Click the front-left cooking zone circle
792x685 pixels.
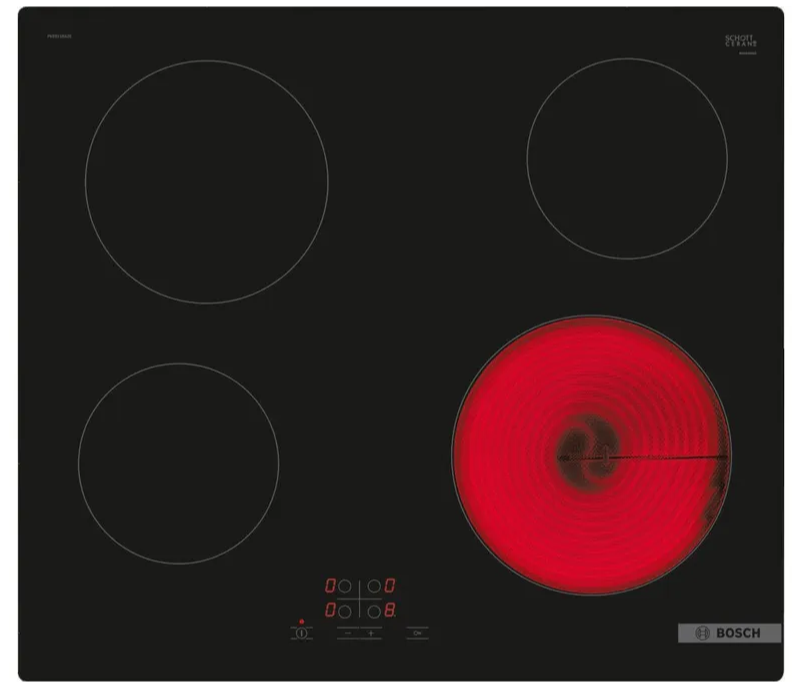(x=178, y=463)
